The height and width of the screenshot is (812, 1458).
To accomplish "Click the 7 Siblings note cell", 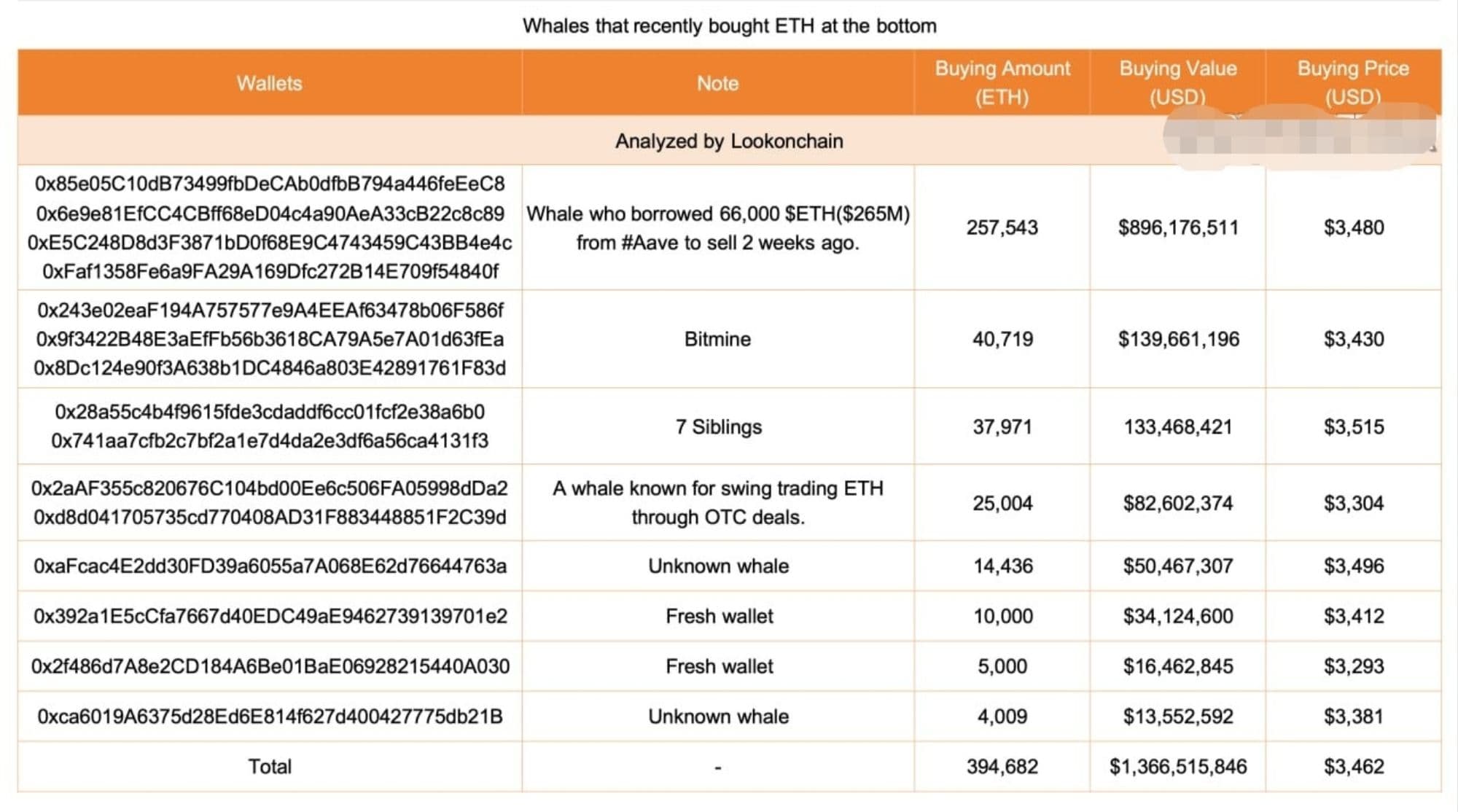I will [718, 426].
